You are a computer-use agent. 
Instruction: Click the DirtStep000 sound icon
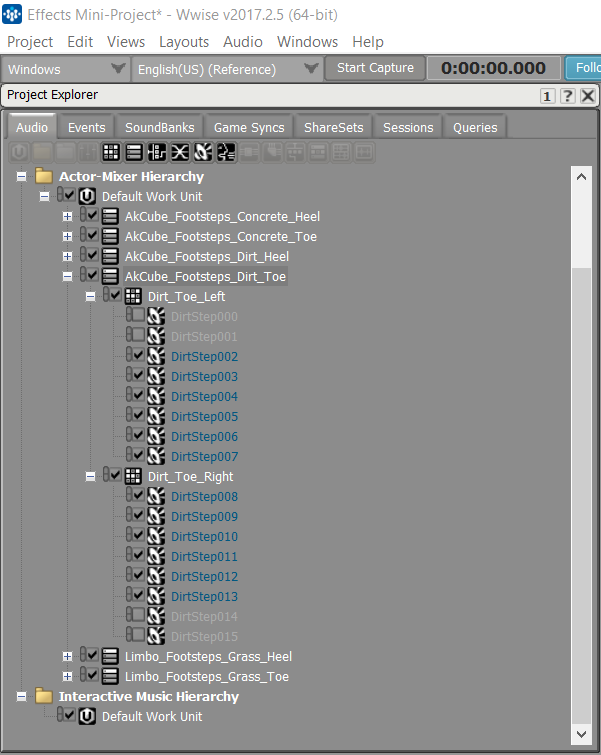coord(156,316)
